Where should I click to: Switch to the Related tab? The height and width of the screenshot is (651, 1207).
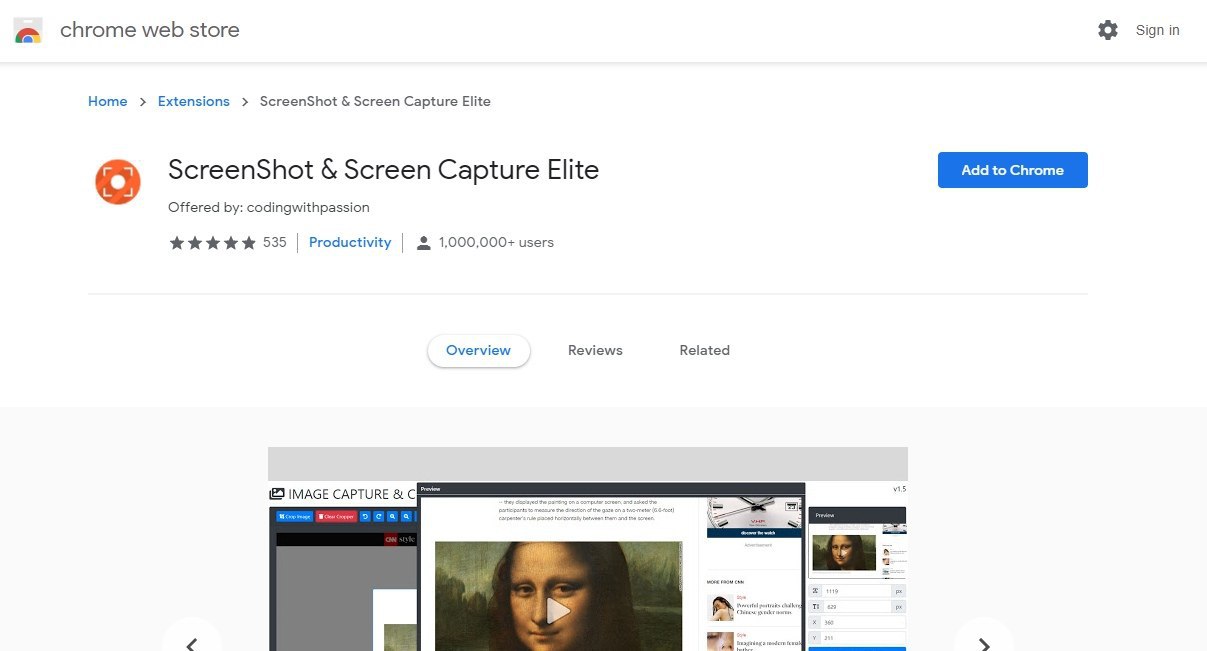pyautogui.click(x=704, y=350)
